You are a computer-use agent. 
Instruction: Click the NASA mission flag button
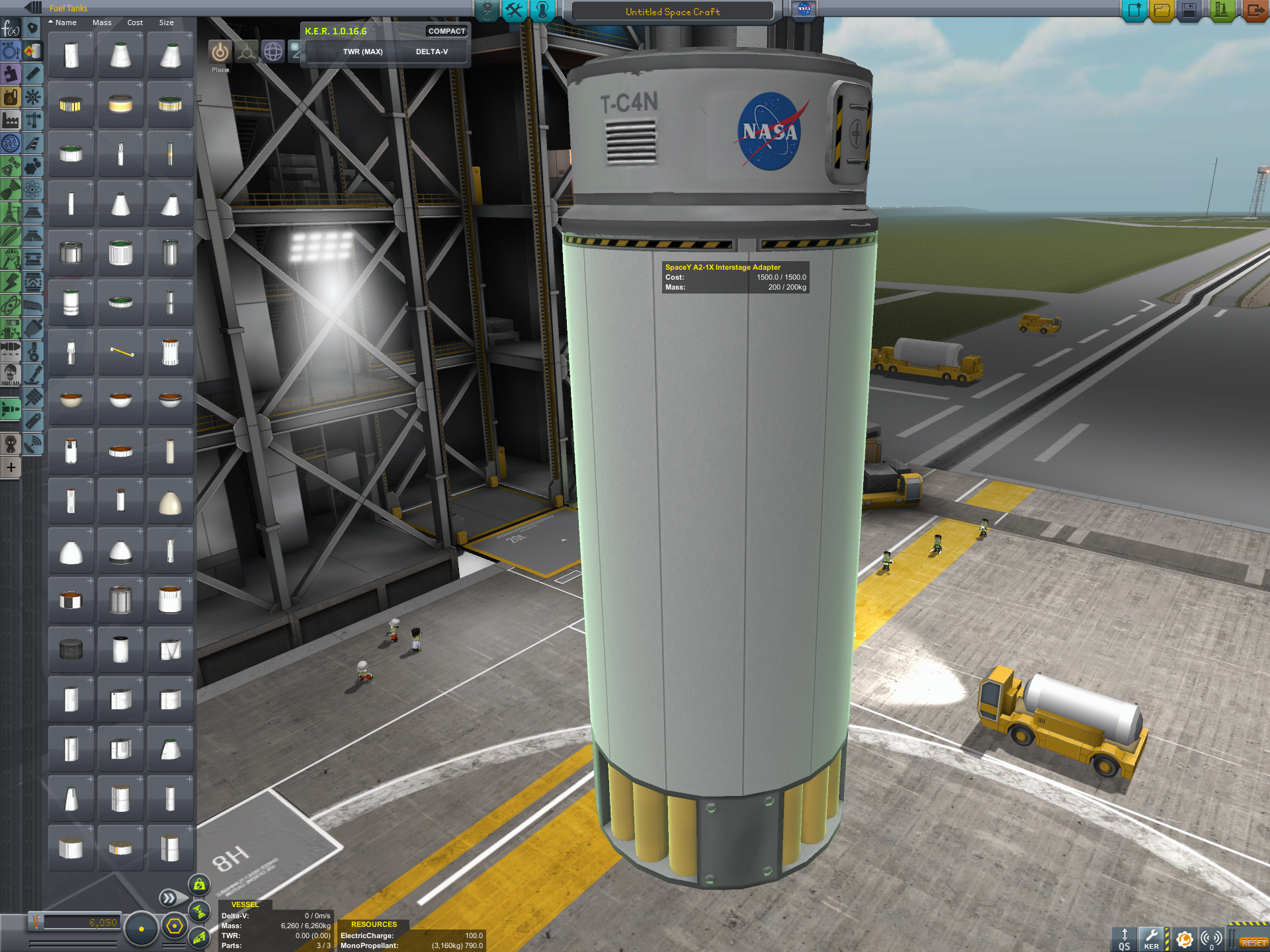click(x=804, y=10)
